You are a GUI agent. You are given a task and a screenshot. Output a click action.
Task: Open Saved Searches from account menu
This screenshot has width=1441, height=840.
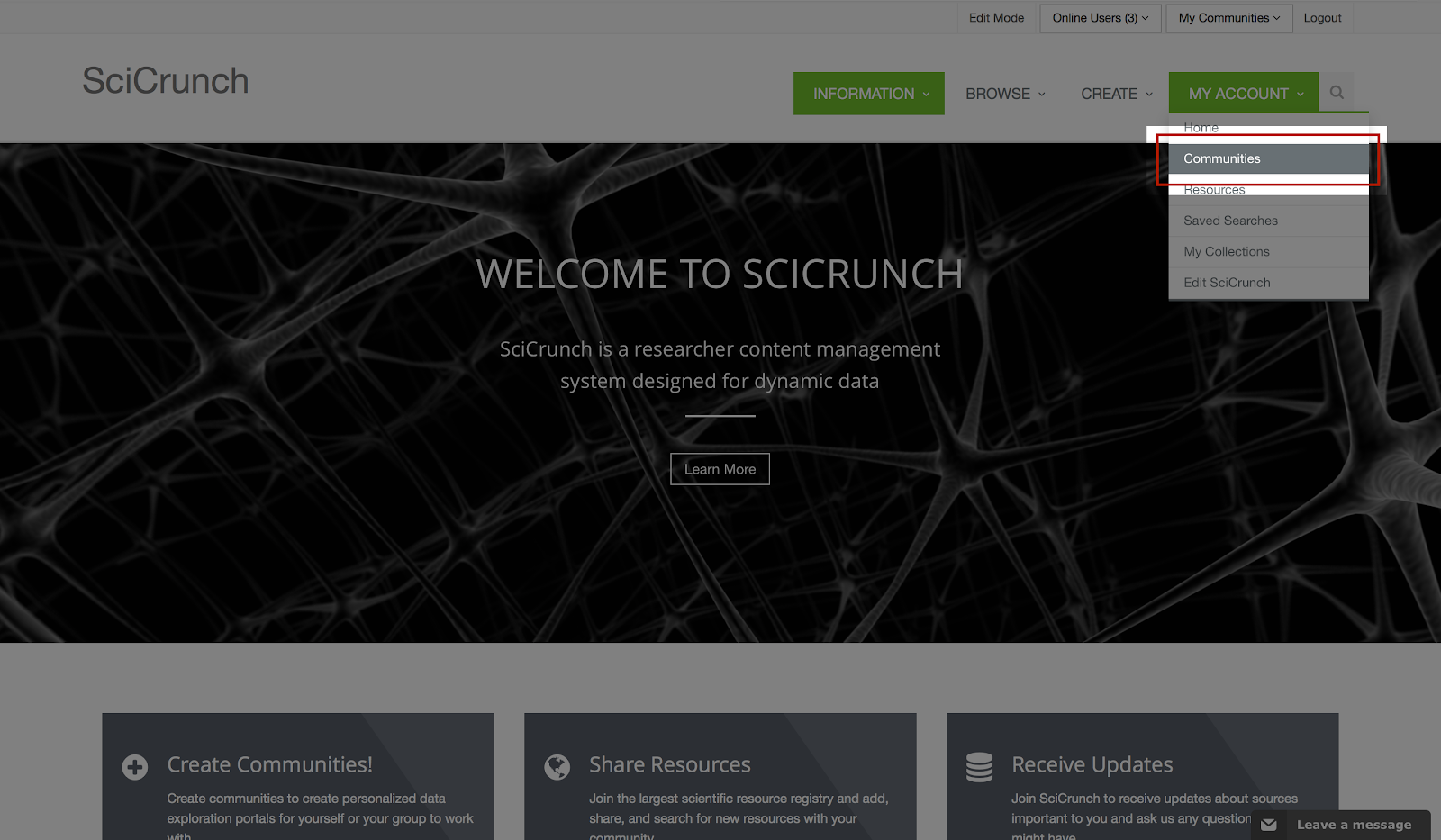point(1268,221)
